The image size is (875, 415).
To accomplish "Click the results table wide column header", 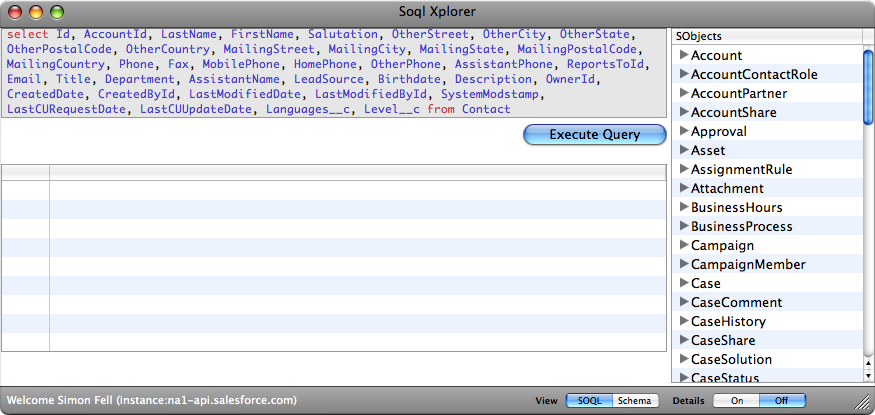I will 358,172.
